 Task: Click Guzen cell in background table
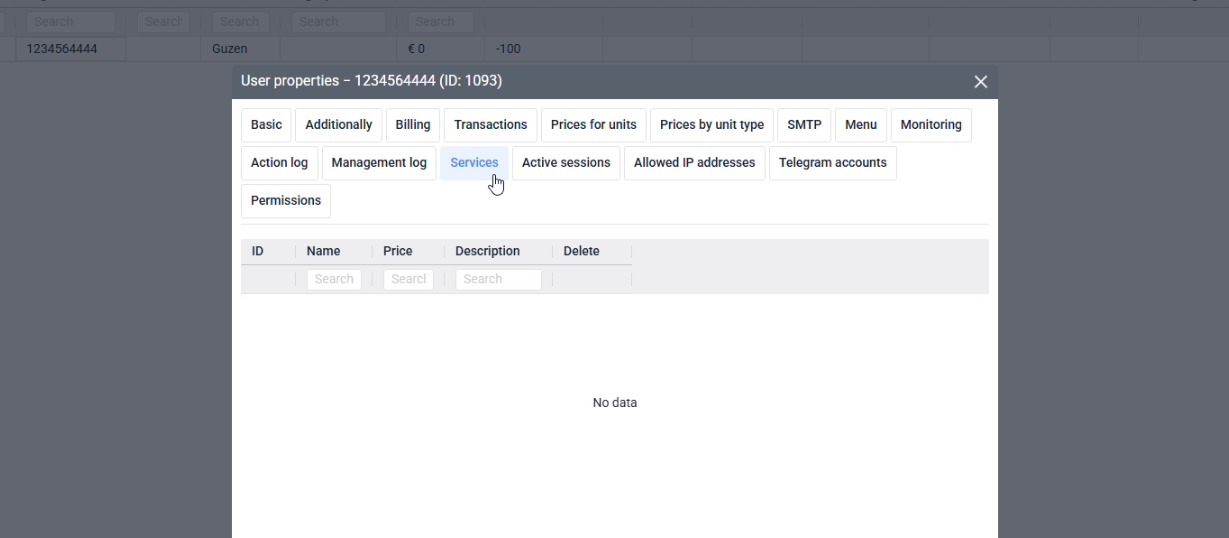pos(229,49)
